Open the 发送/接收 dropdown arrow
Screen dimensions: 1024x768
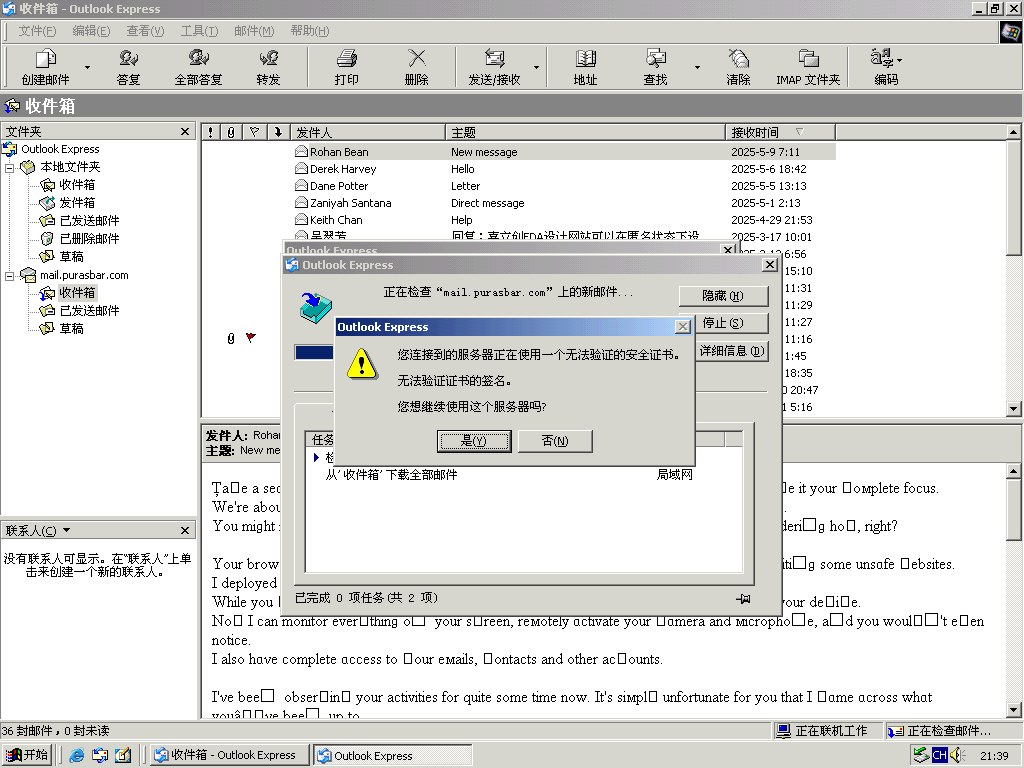536,67
